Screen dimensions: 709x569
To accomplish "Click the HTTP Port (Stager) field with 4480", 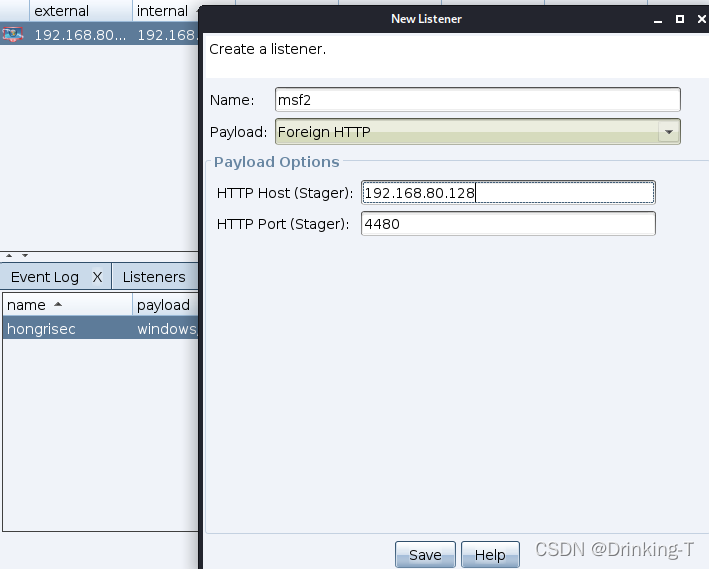I will click(508, 223).
